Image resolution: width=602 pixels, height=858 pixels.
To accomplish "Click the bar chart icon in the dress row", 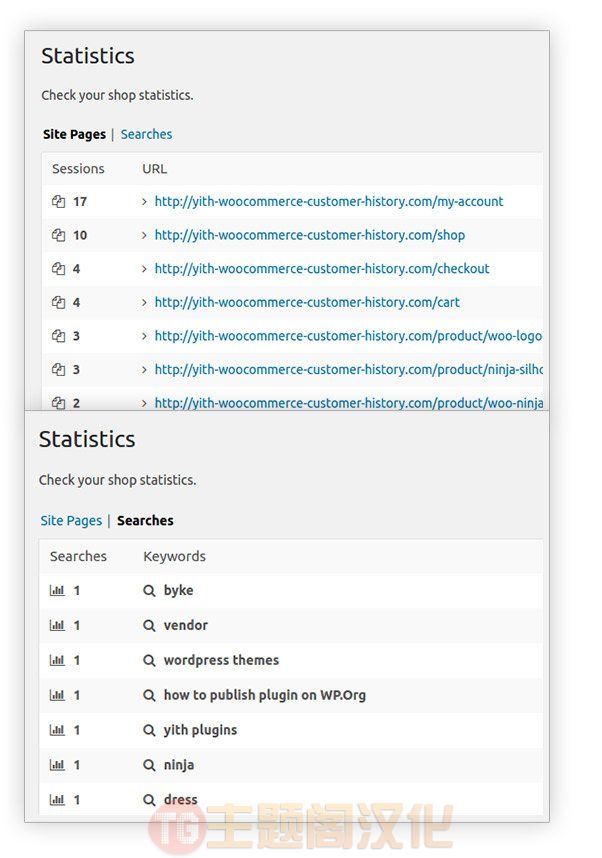I will pos(57,800).
